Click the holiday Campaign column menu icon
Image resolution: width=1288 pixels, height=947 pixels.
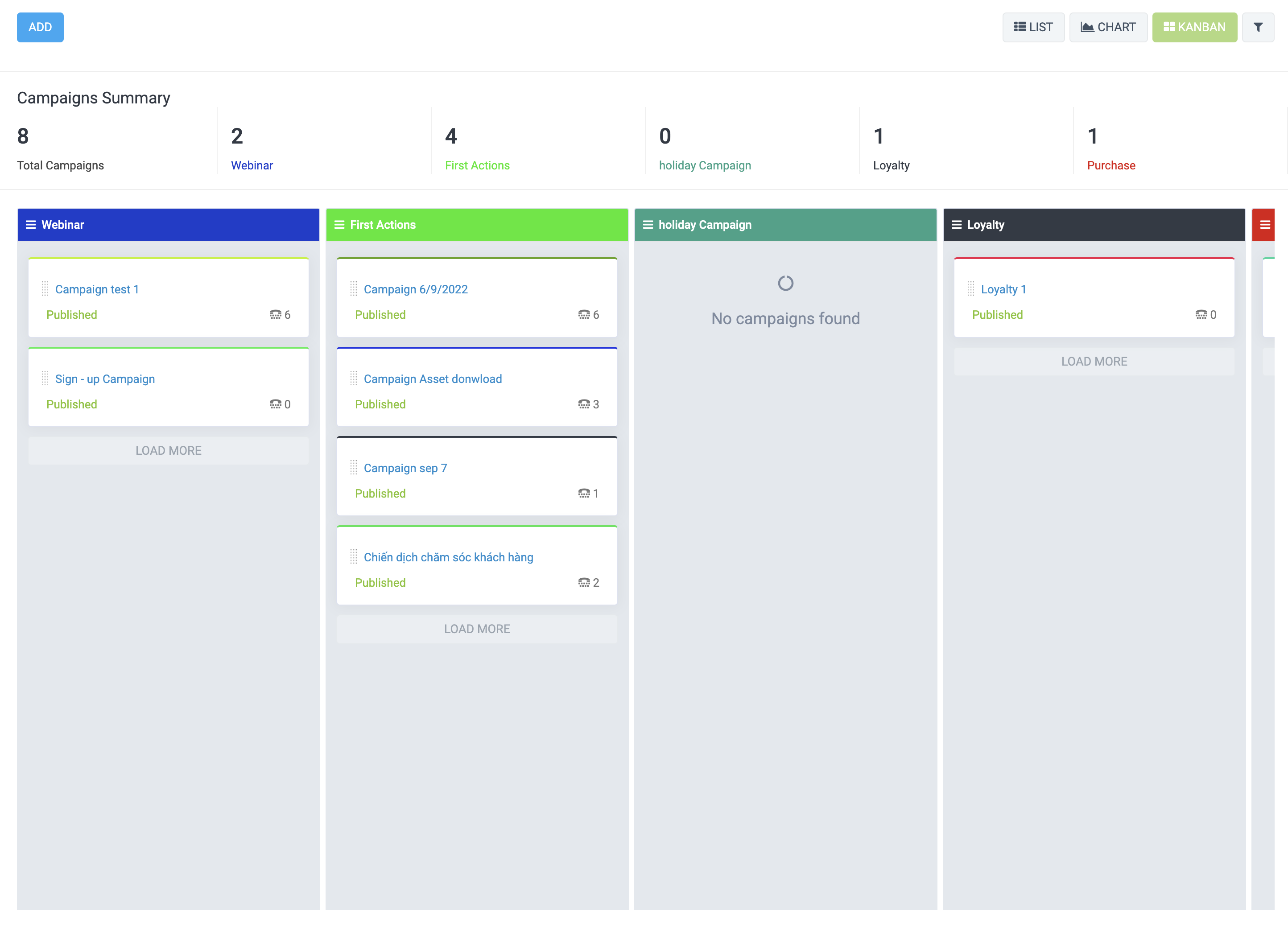point(648,225)
